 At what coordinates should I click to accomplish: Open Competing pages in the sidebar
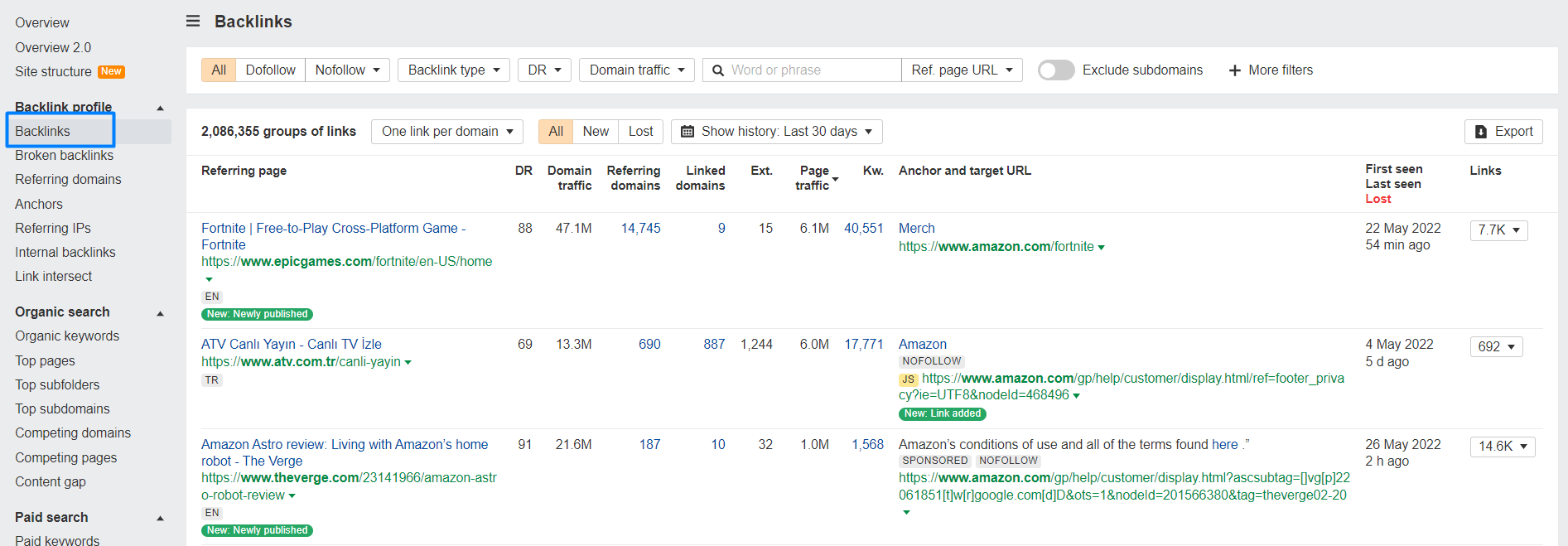66,457
